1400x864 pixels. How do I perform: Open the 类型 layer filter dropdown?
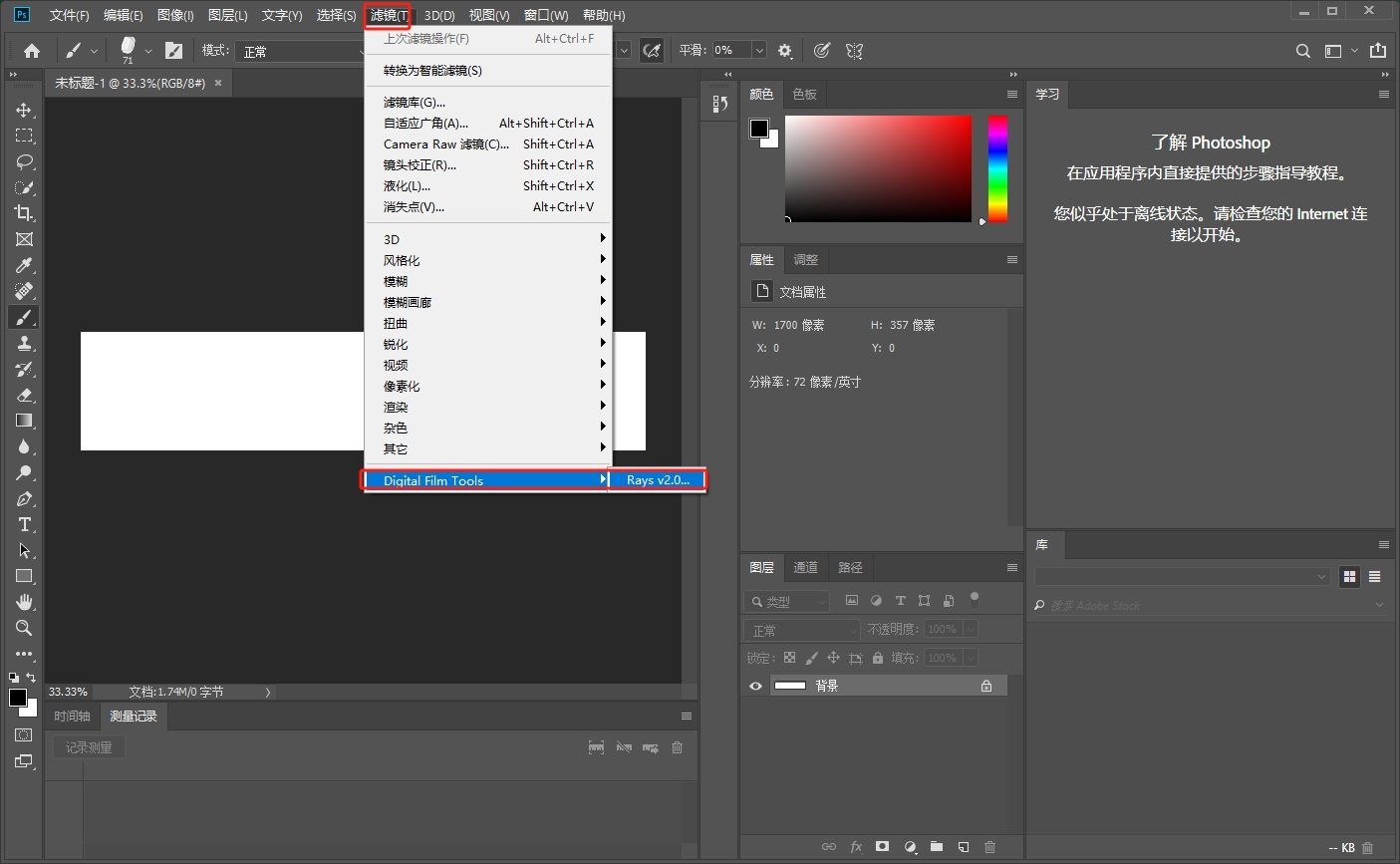[787, 601]
